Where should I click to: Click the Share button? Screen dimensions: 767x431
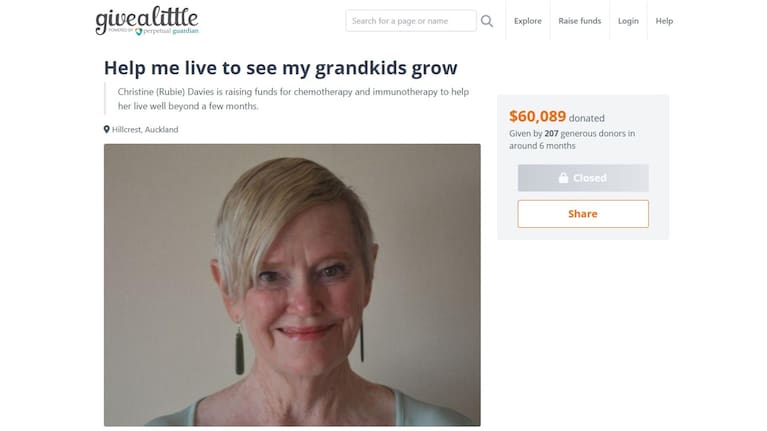(x=583, y=214)
